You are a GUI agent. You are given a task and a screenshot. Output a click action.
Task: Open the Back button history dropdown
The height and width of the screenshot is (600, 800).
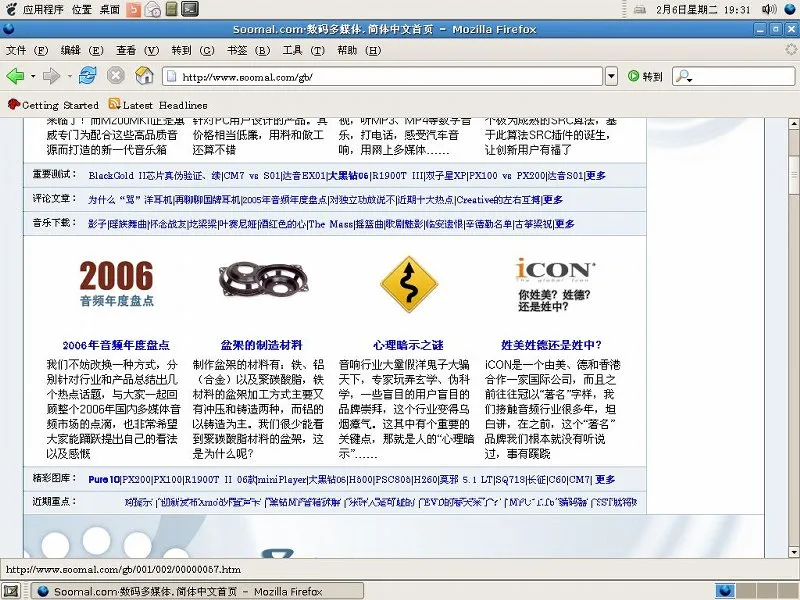point(33,77)
